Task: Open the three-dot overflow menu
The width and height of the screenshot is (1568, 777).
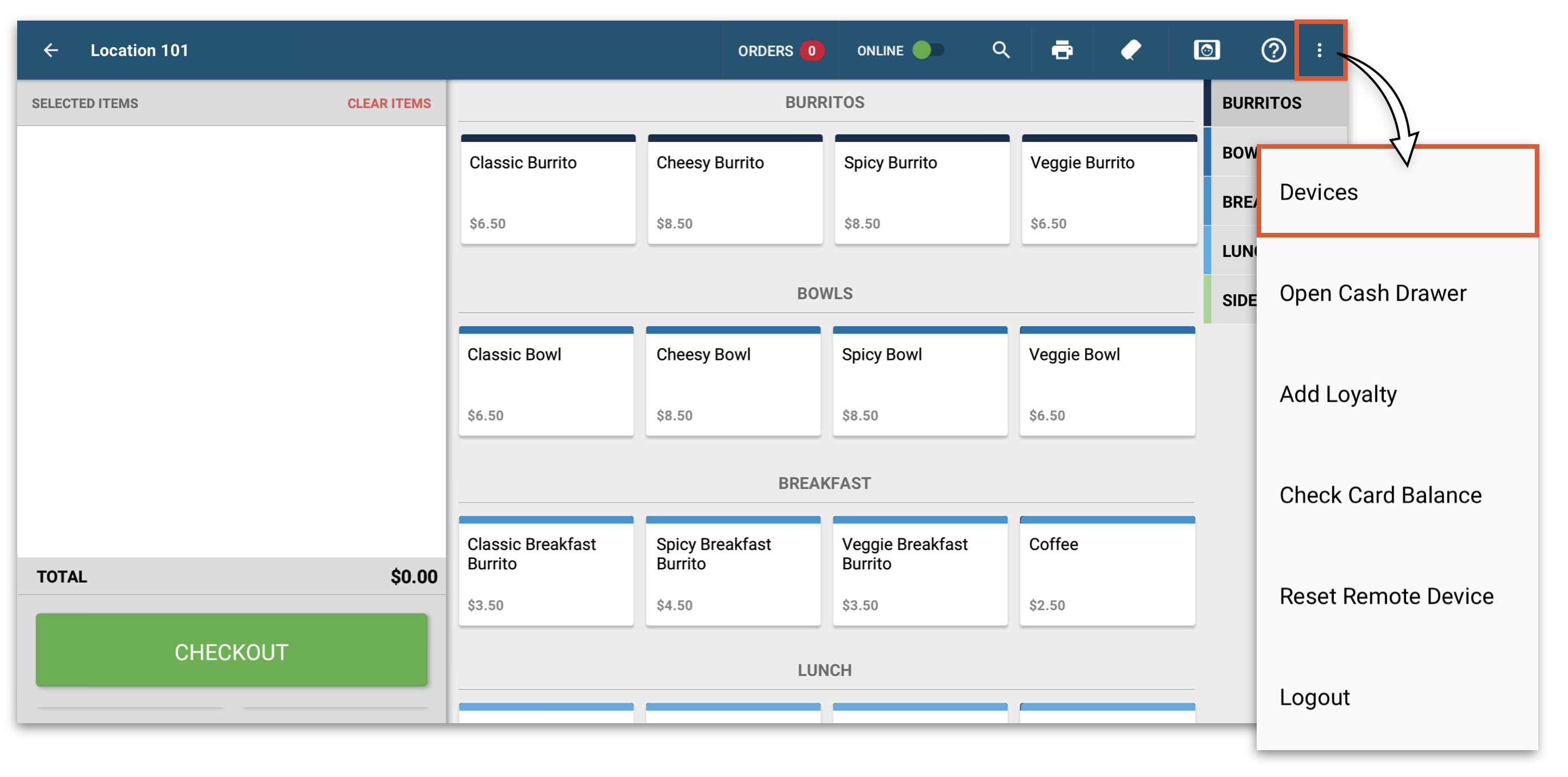Action: [x=1319, y=50]
